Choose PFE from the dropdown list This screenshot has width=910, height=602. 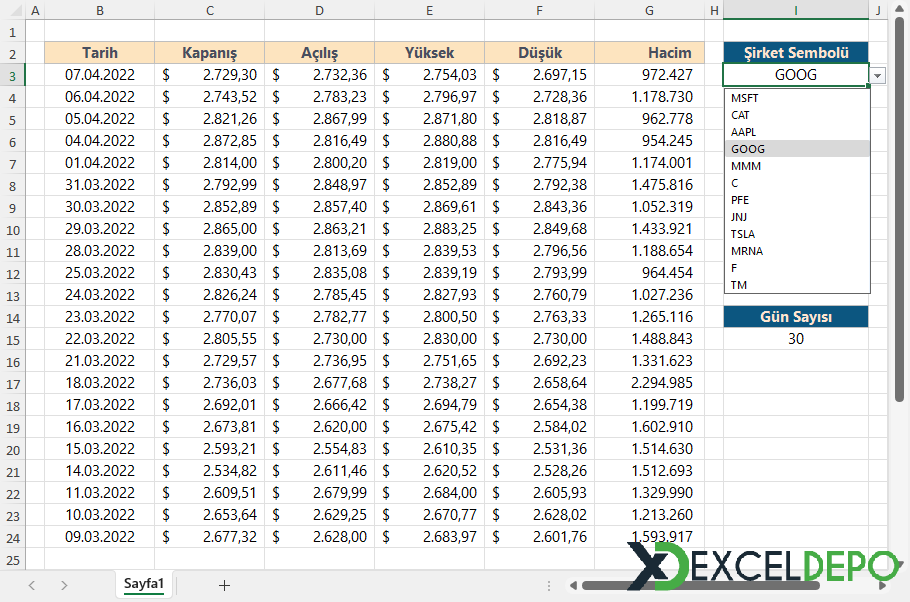coord(797,200)
